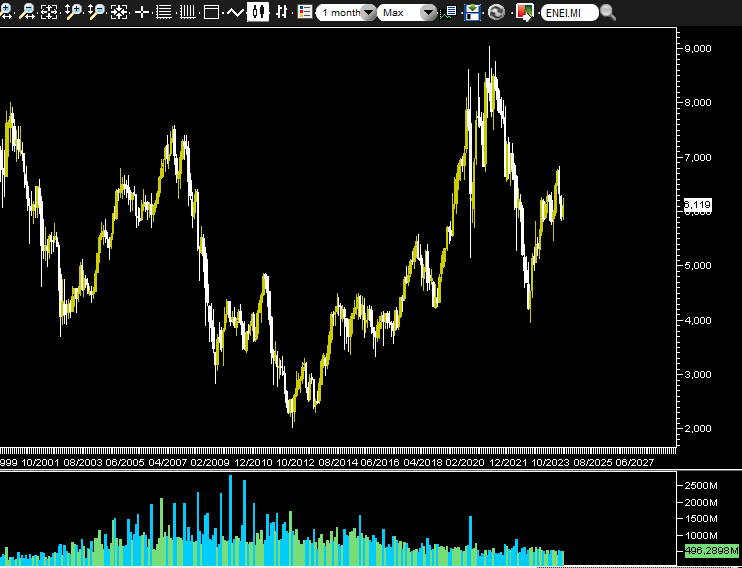Click the green volume value label
The width and height of the screenshot is (742, 568).
click(711, 551)
